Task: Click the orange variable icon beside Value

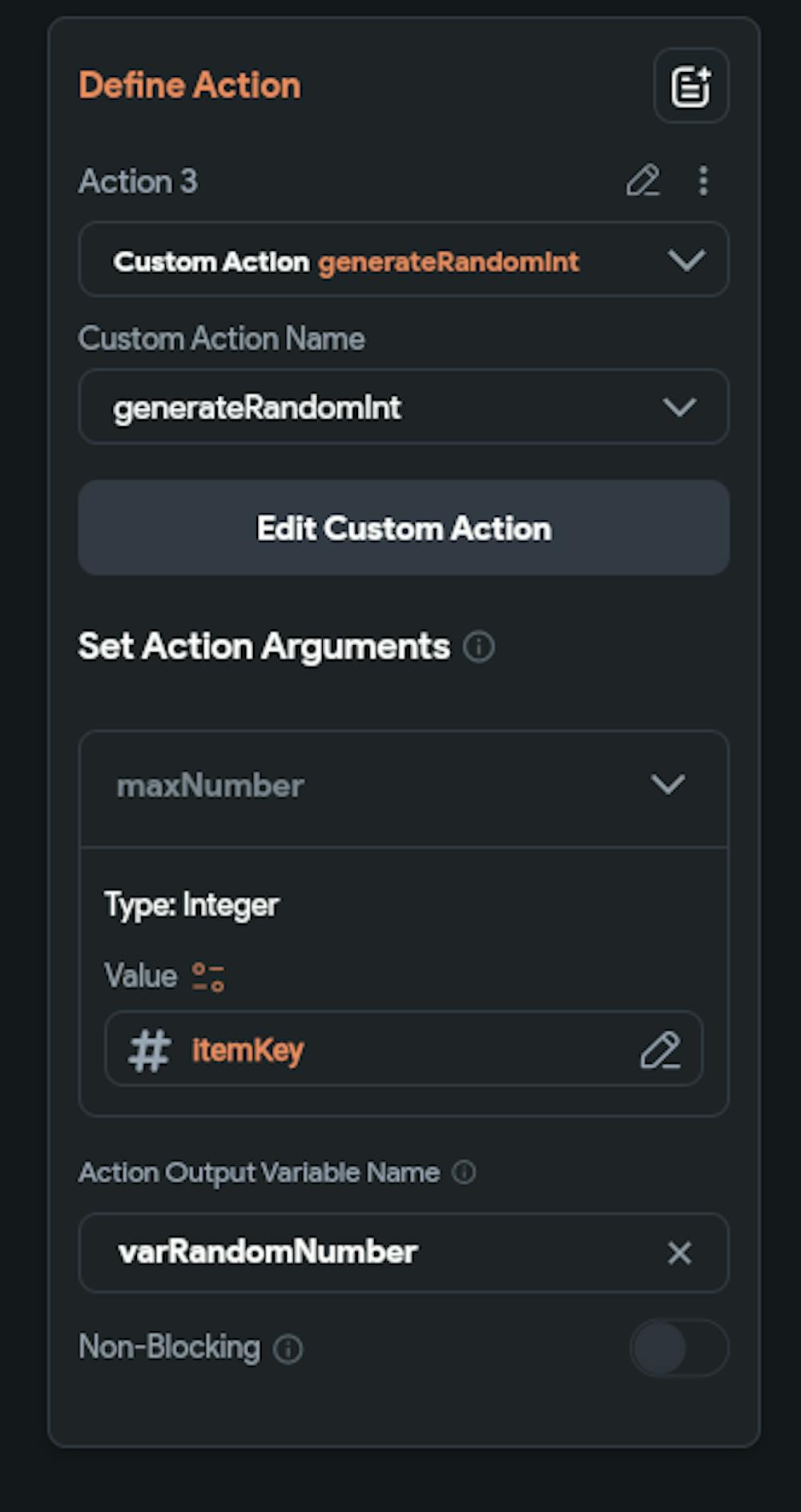Action: tap(208, 977)
